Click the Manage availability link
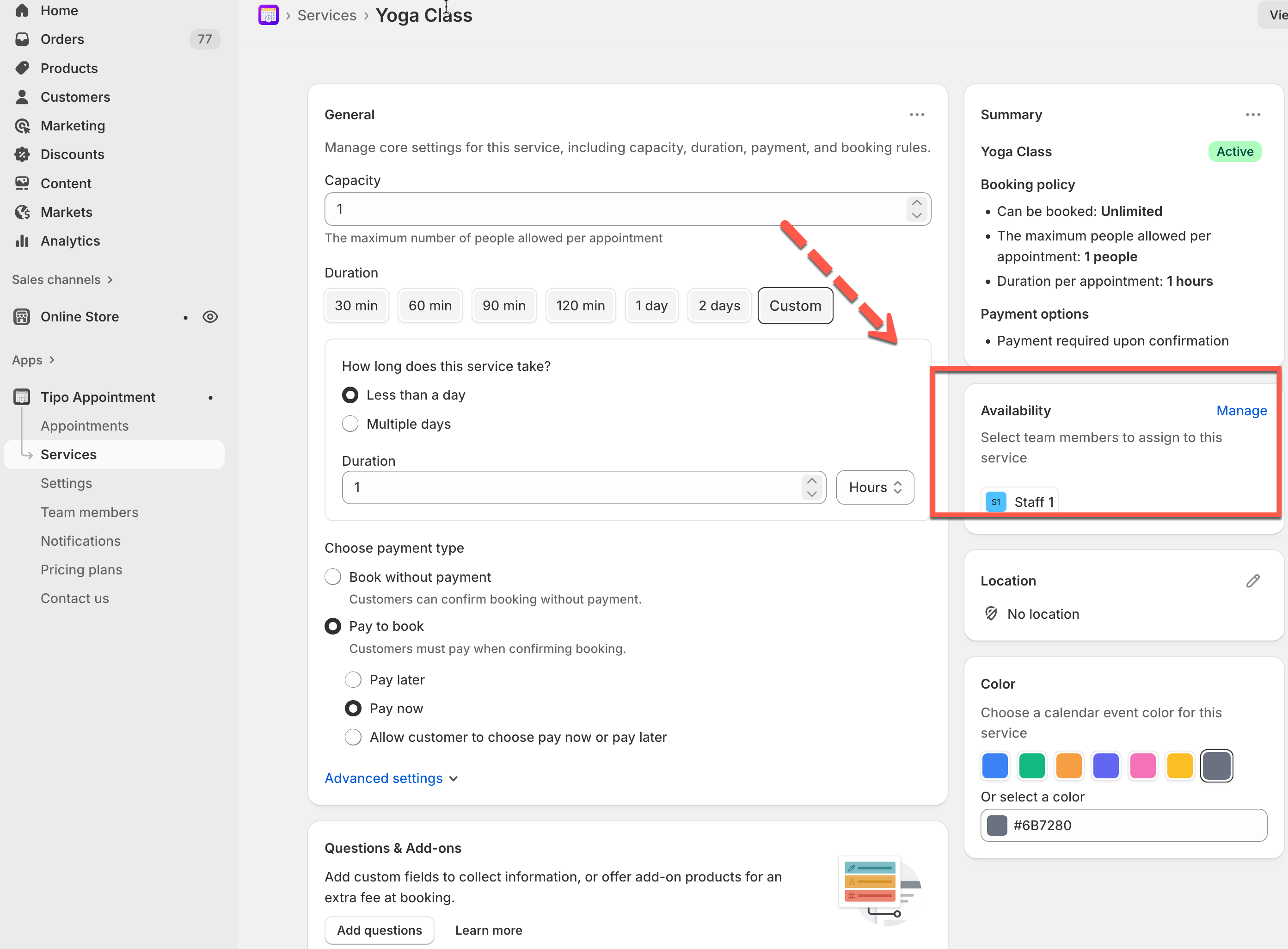1288x949 pixels. [1241, 410]
